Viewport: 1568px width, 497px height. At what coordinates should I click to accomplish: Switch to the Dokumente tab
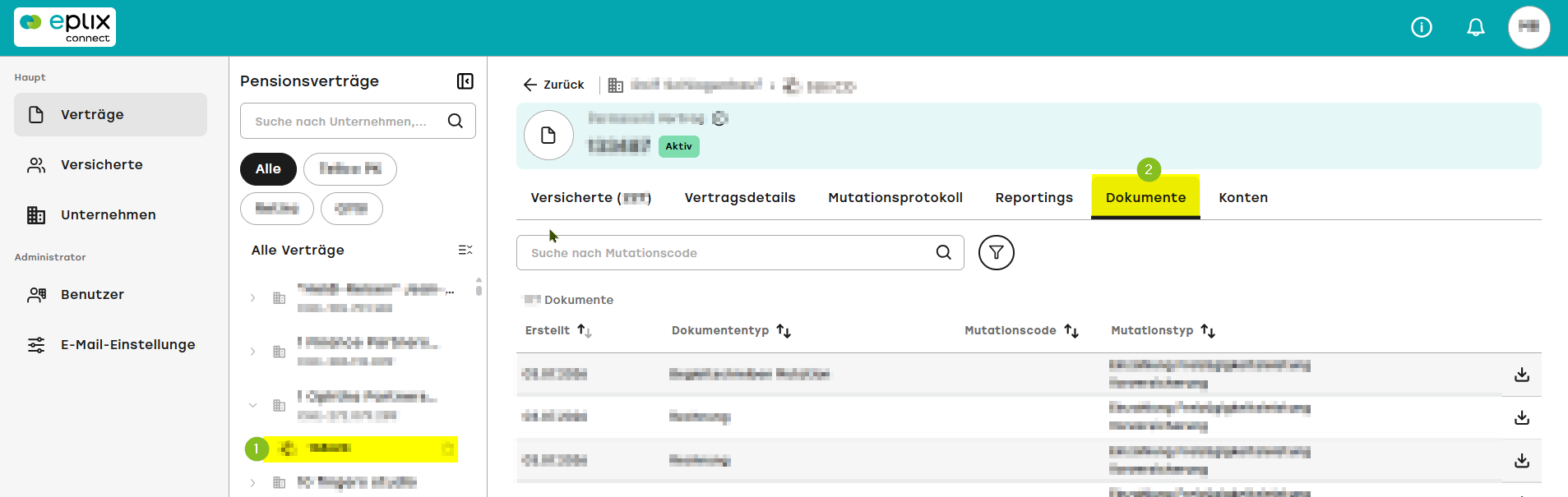pos(1145,197)
